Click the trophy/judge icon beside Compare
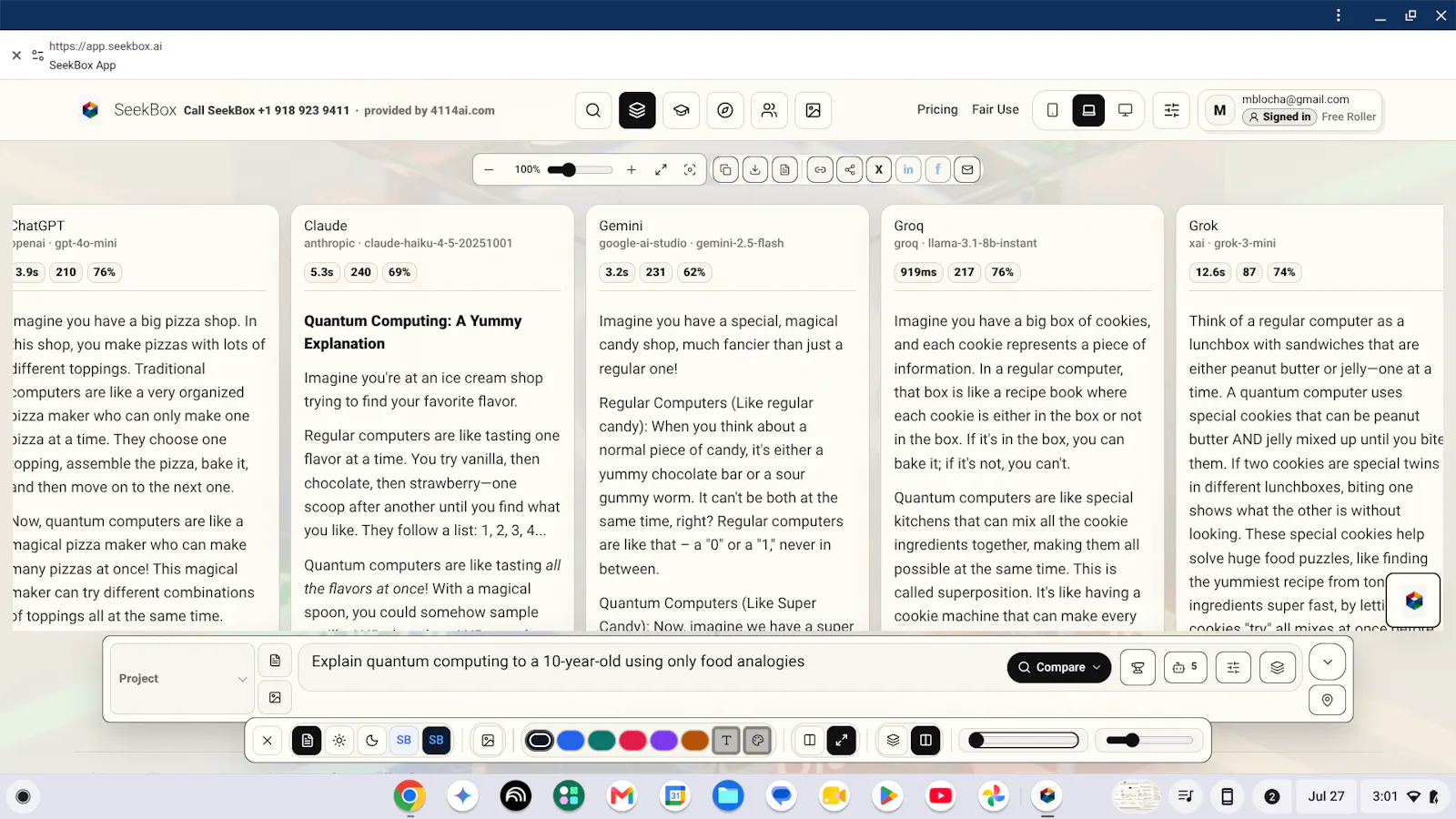 pyautogui.click(x=1137, y=667)
